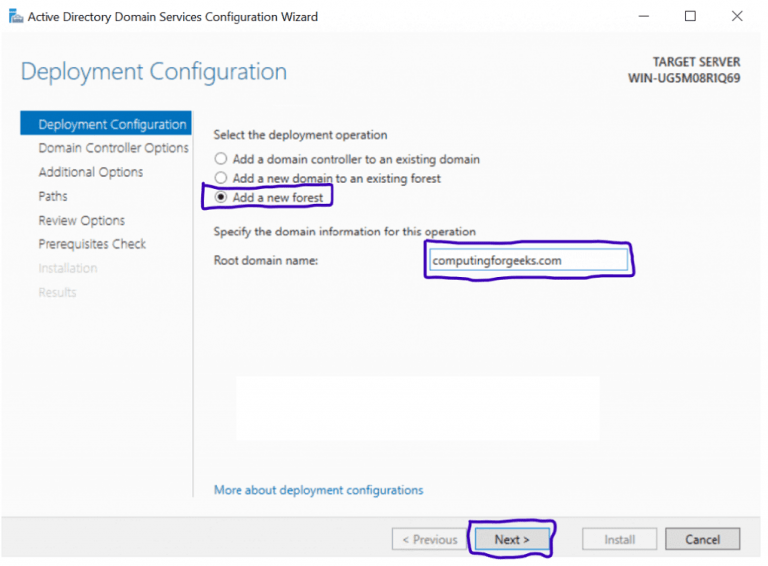The width and height of the screenshot is (768, 566).
Task: Click the Root domain name text field
Action: tap(528, 260)
